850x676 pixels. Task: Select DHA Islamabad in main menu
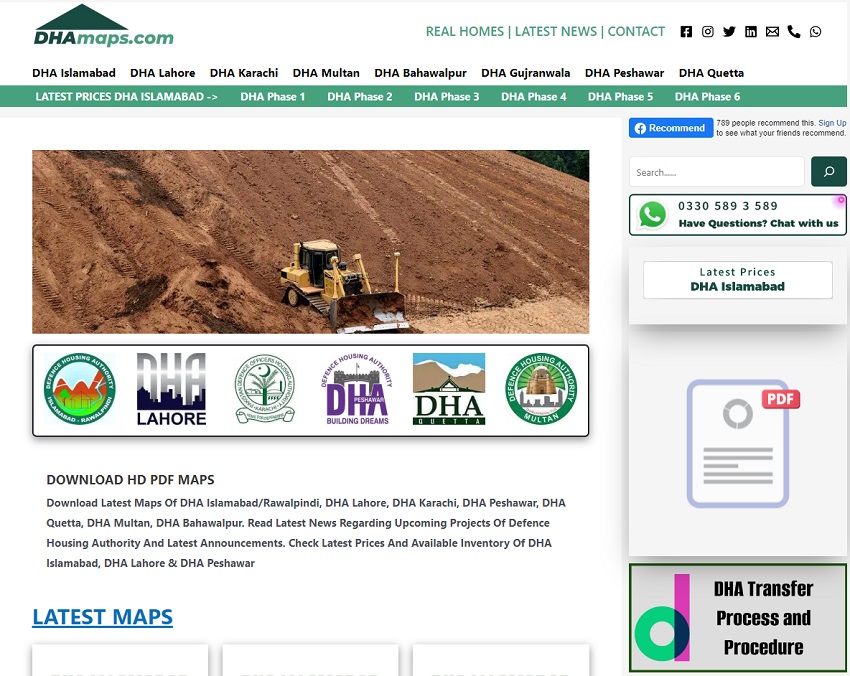[x=74, y=73]
